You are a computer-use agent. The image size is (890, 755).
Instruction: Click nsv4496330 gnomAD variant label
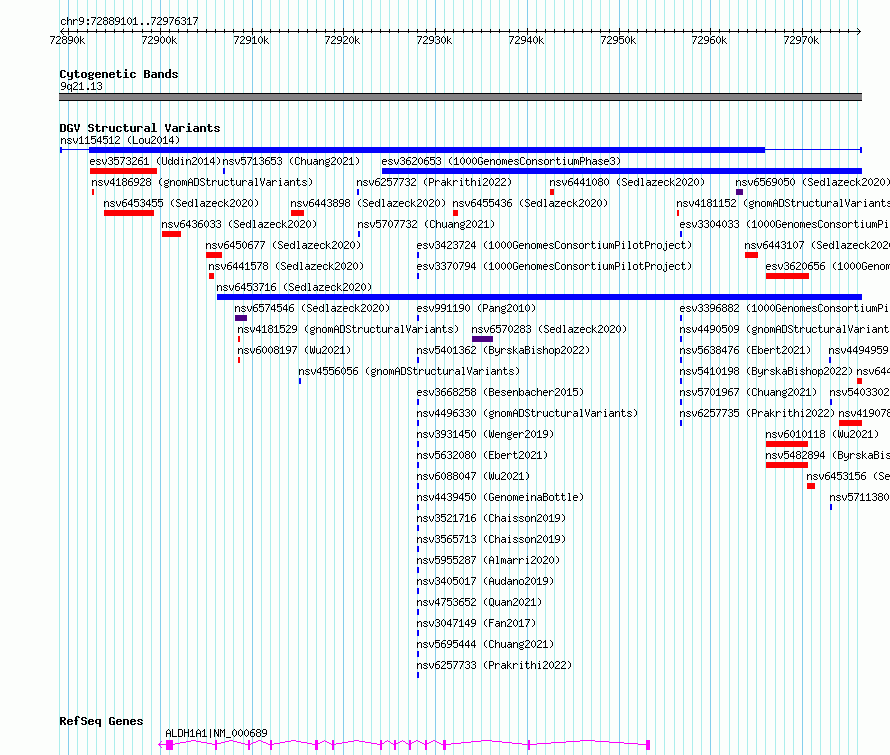pyautogui.click(x=527, y=413)
